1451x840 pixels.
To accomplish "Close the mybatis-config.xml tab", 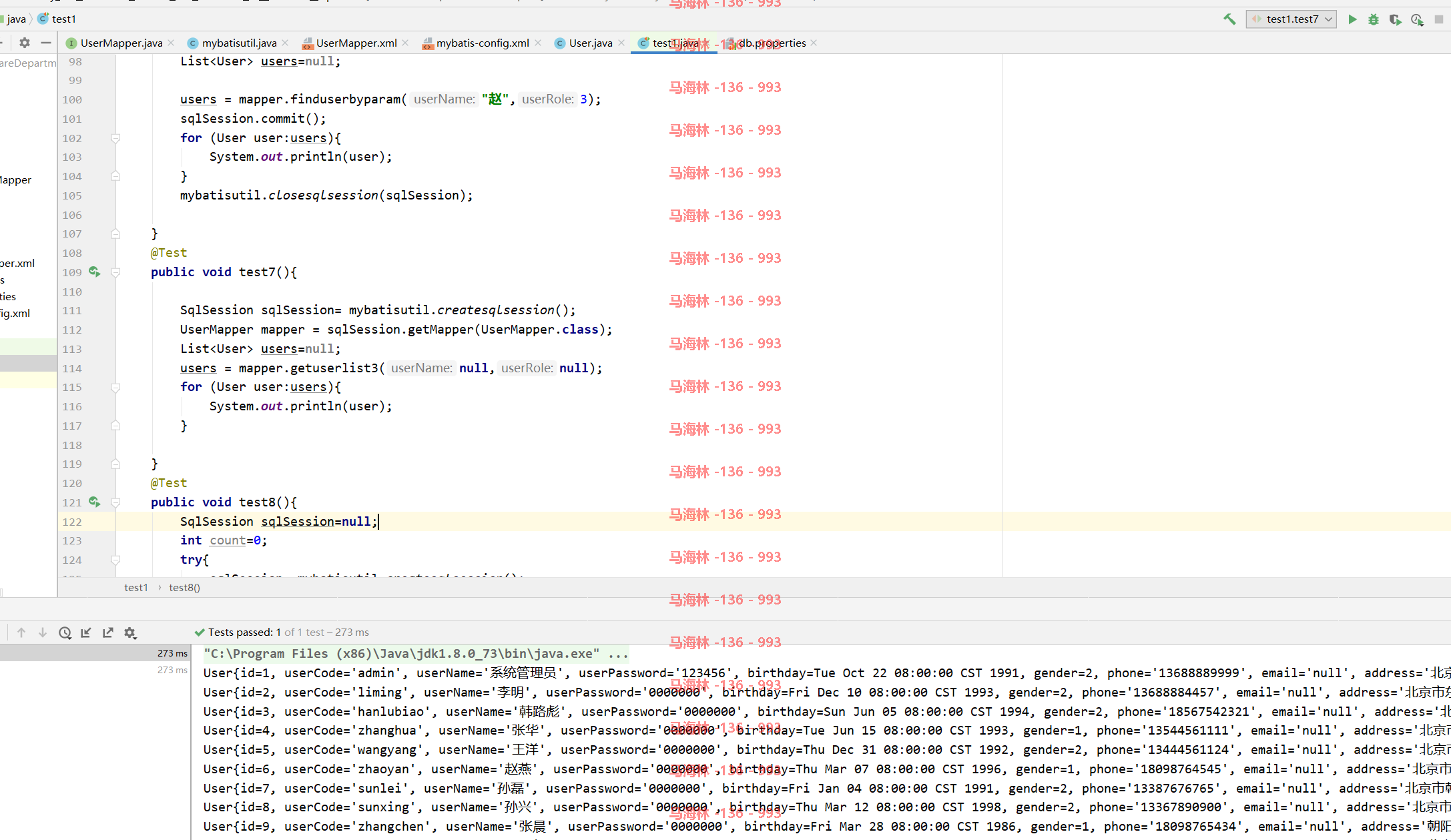I will pyautogui.click(x=538, y=43).
